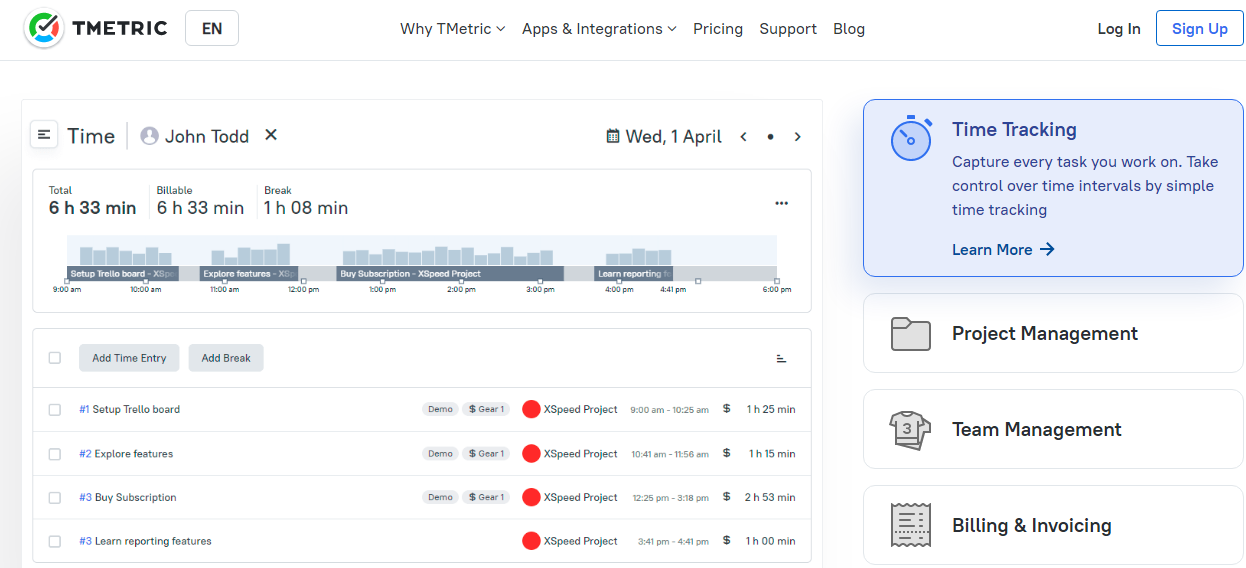Viewport: 1246px width, 568px height.
Task: Click the Demo tag on Setup Trello board
Action: (x=440, y=409)
